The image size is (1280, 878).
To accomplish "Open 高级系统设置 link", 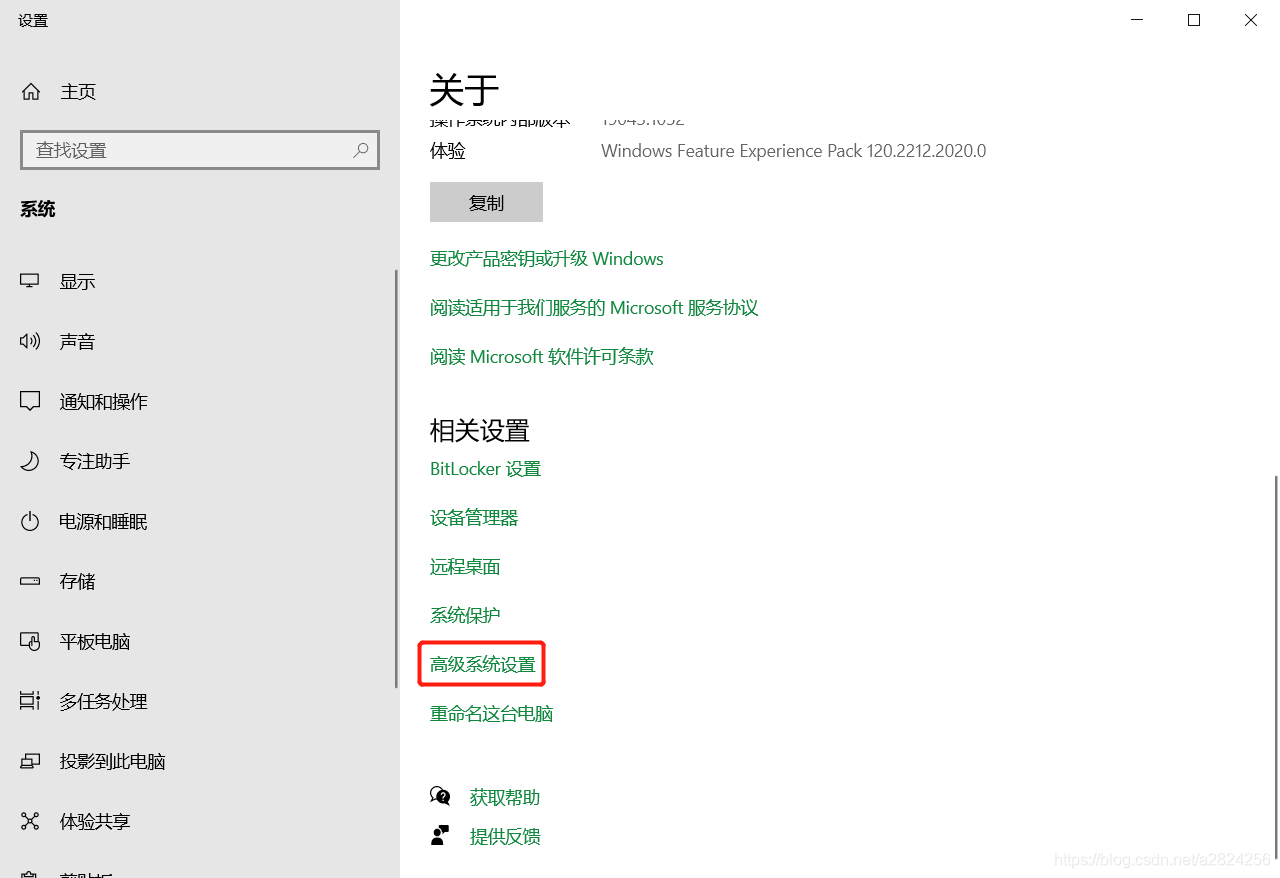I will (x=483, y=664).
